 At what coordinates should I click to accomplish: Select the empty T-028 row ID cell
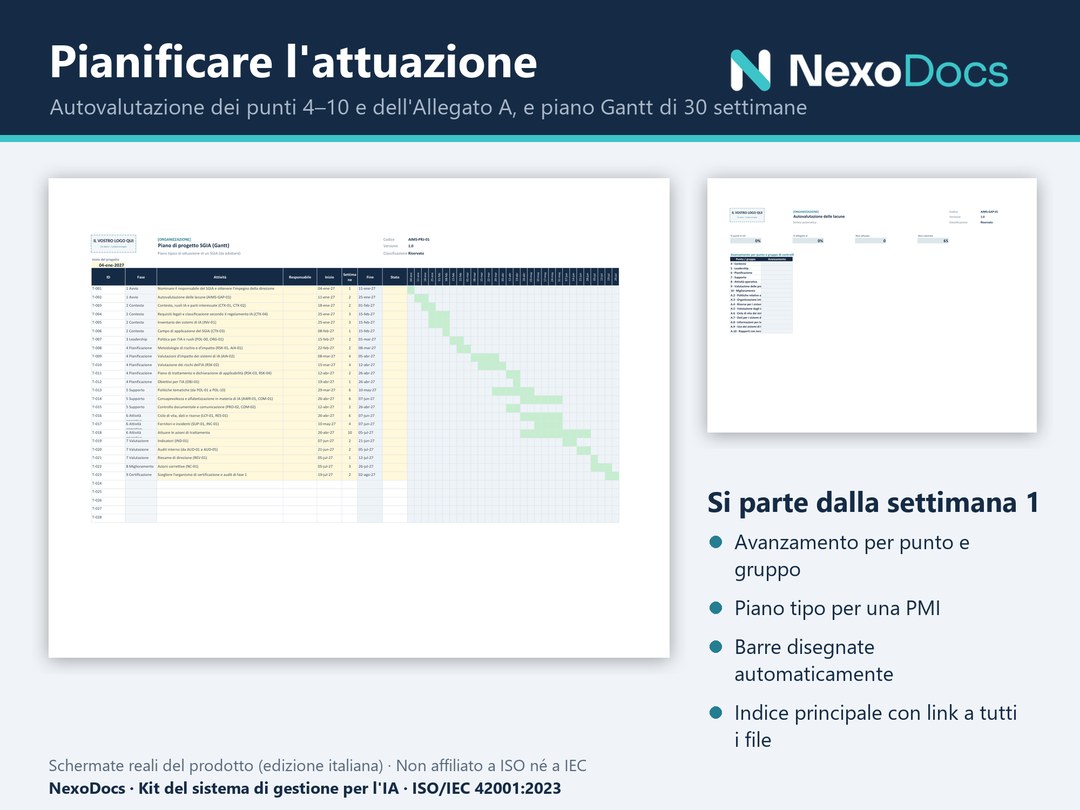click(108, 517)
